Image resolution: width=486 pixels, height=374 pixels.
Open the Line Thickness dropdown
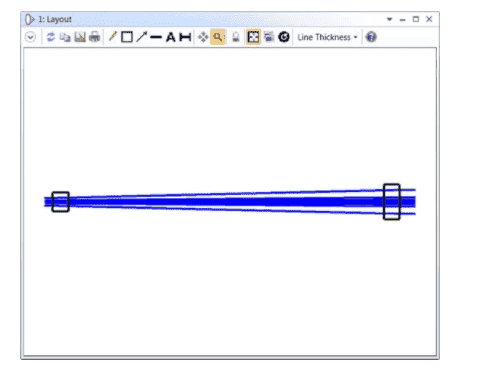click(327, 37)
